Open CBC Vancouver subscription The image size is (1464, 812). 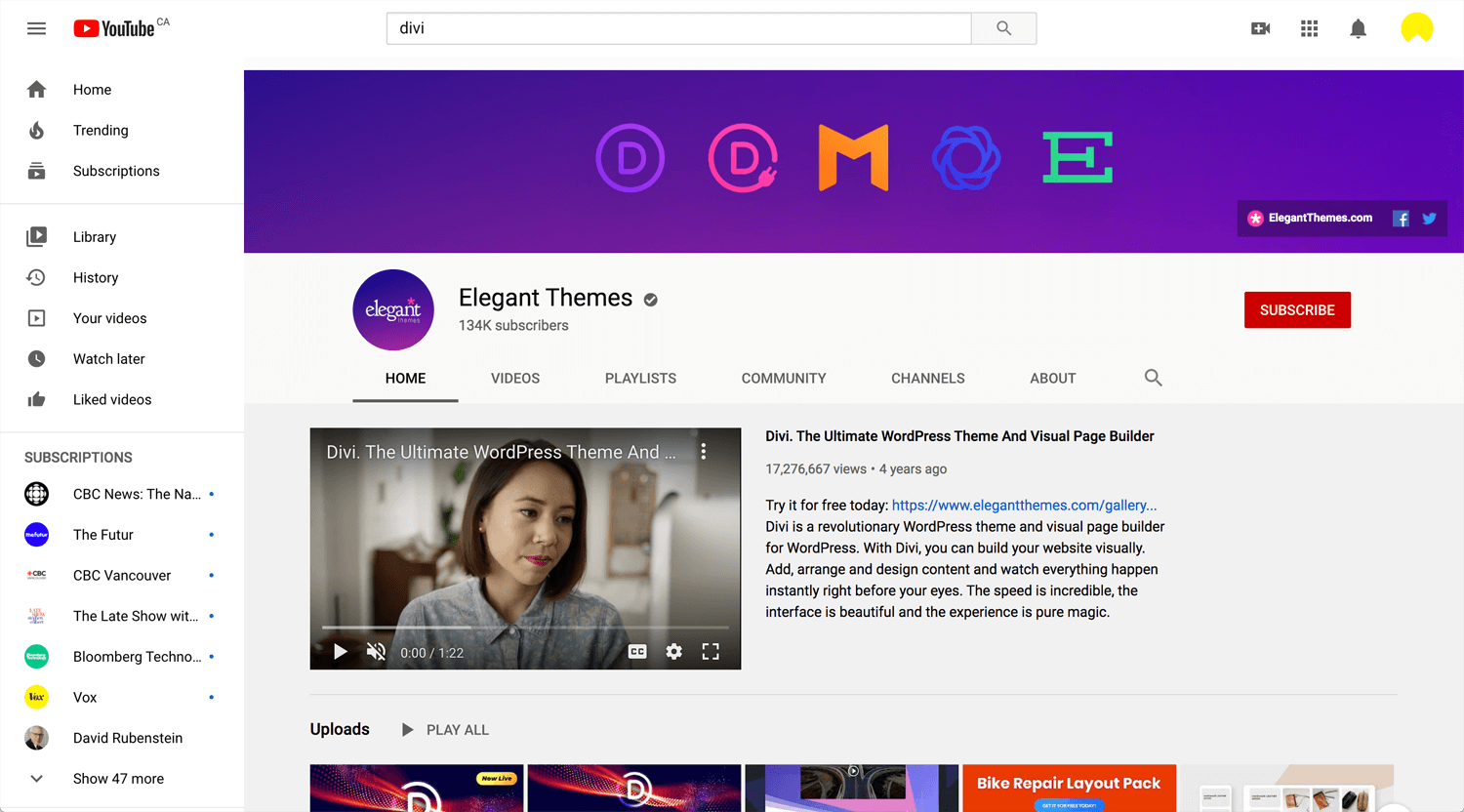122,576
